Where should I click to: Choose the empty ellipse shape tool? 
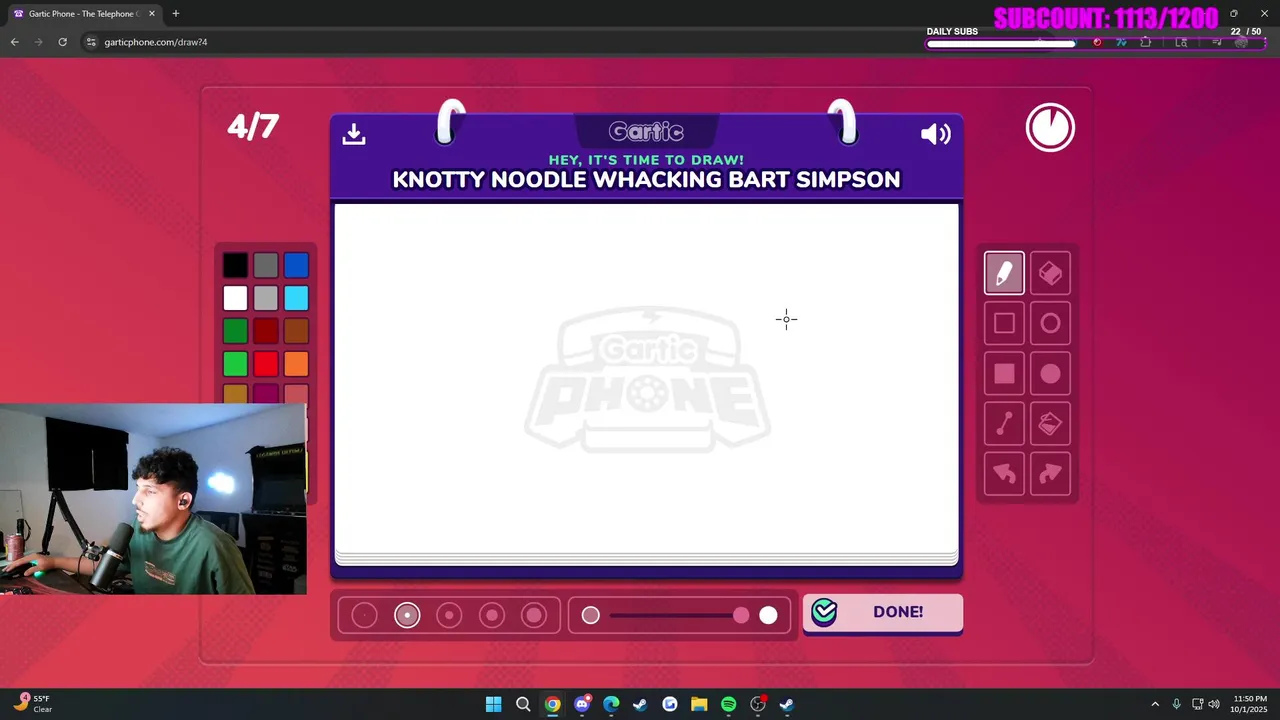(x=1050, y=323)
